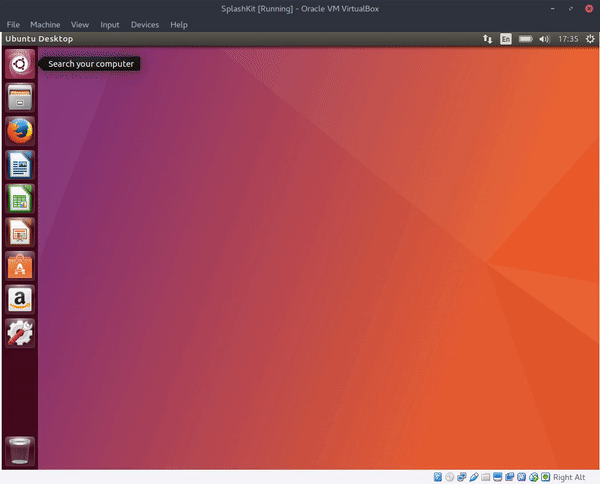Click the network adapters status bar icon

(x=461, y=477)
